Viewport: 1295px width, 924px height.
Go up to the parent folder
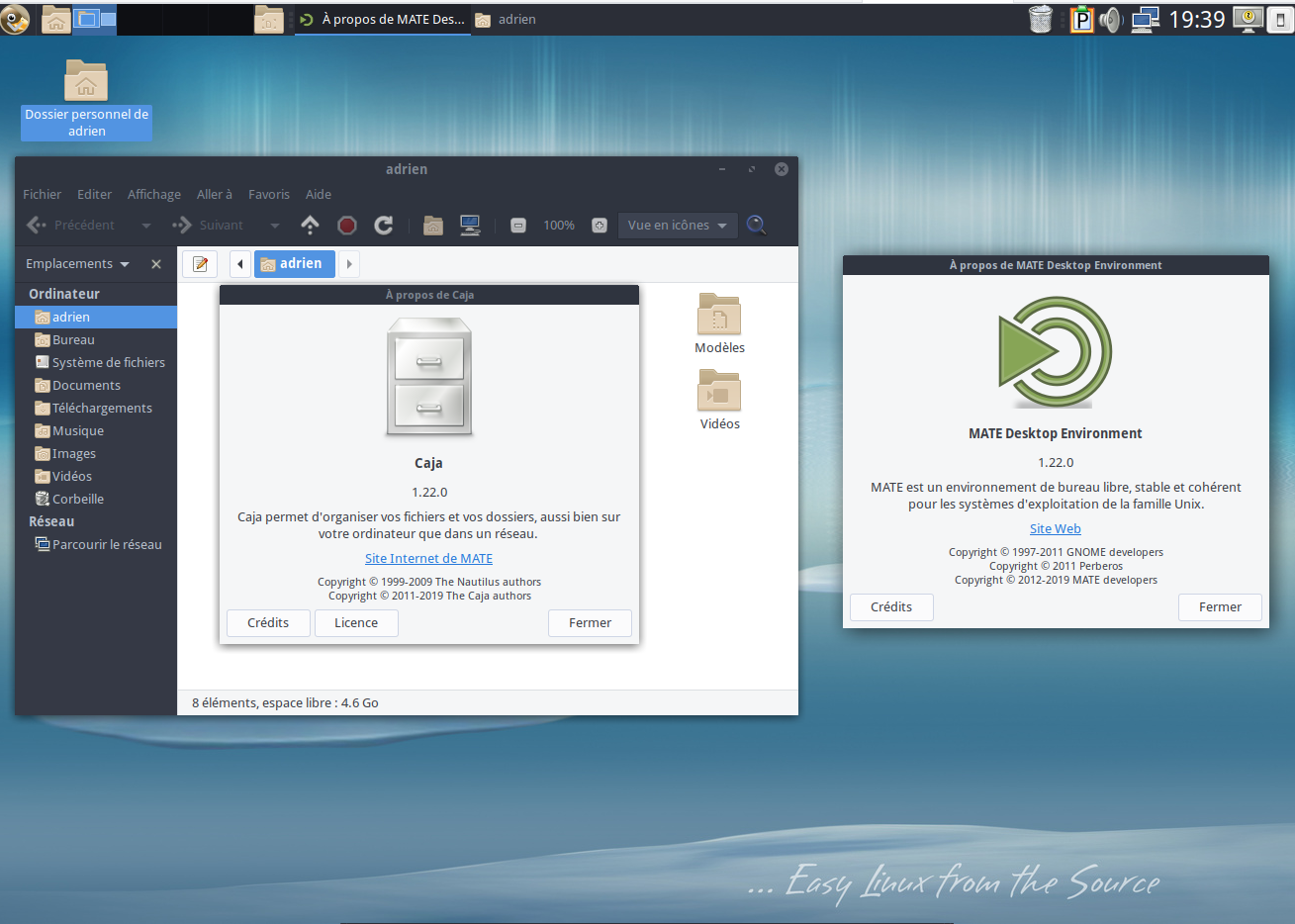[x=310, y=226]
